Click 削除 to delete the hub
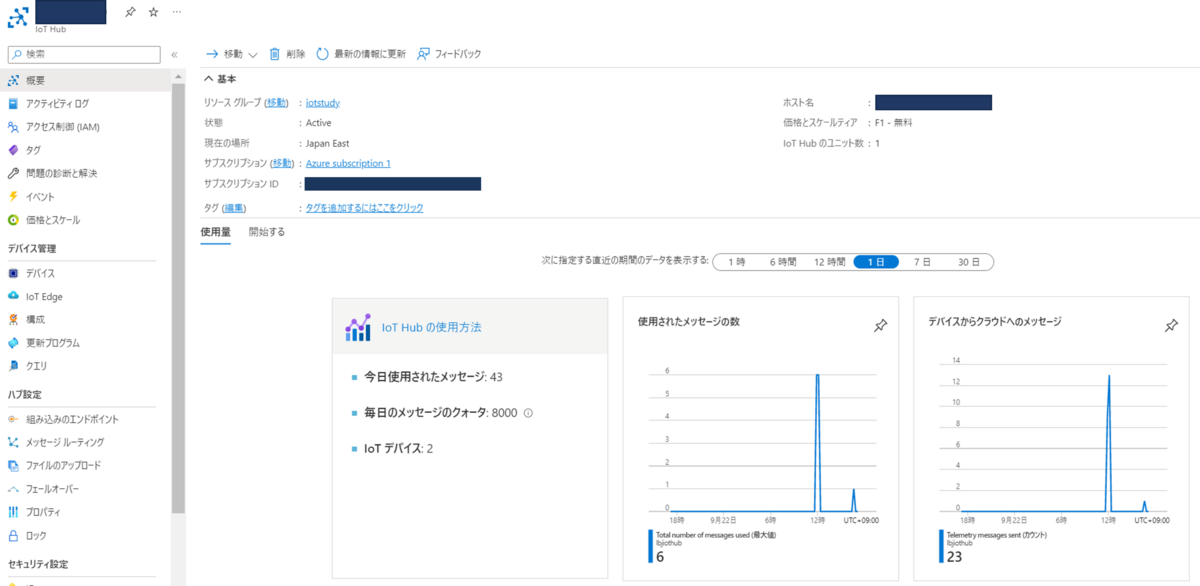The image size is (1200, 586). [287, 54]
